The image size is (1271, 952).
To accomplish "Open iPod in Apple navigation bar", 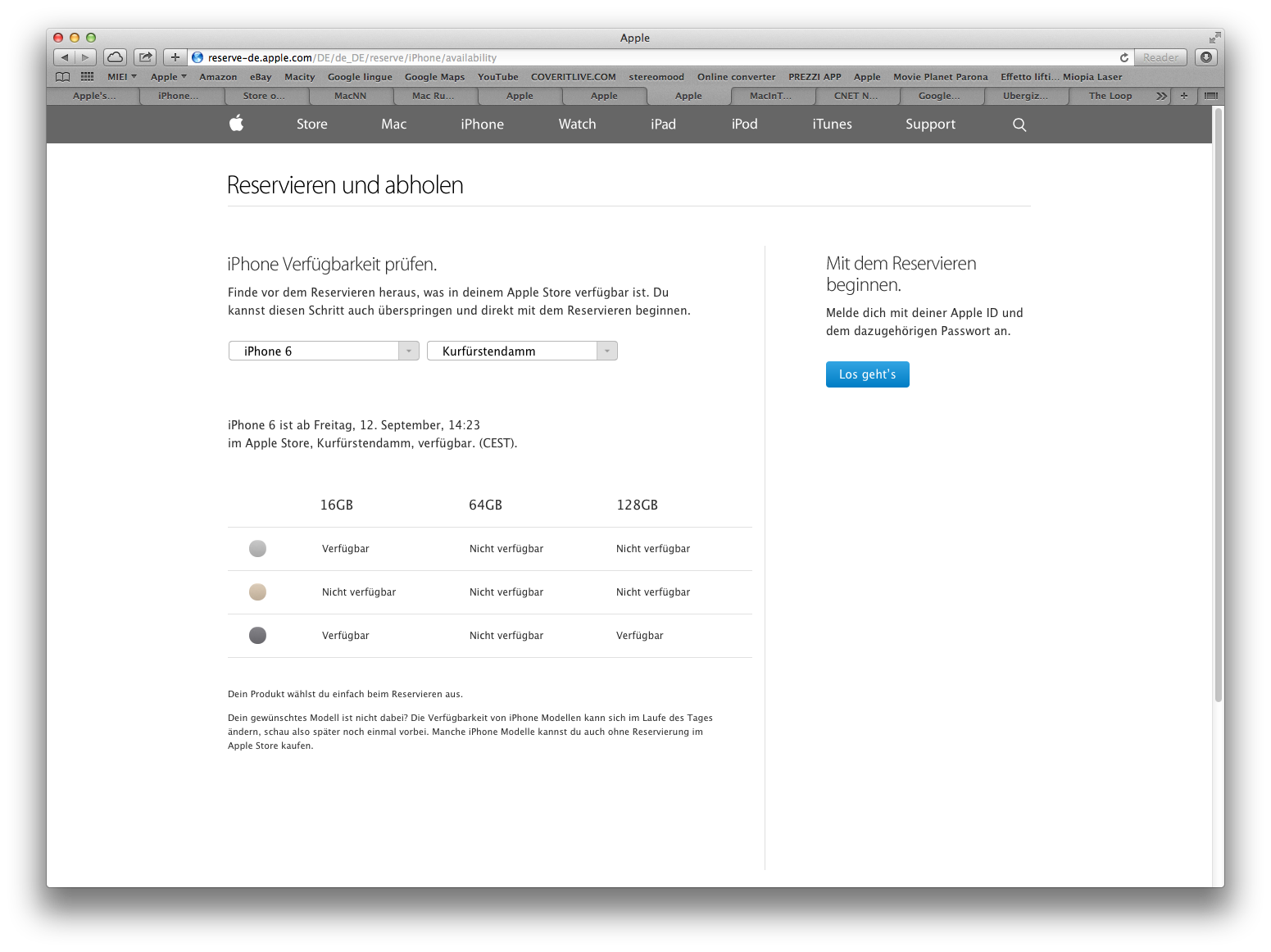I will tap(745, 125).
